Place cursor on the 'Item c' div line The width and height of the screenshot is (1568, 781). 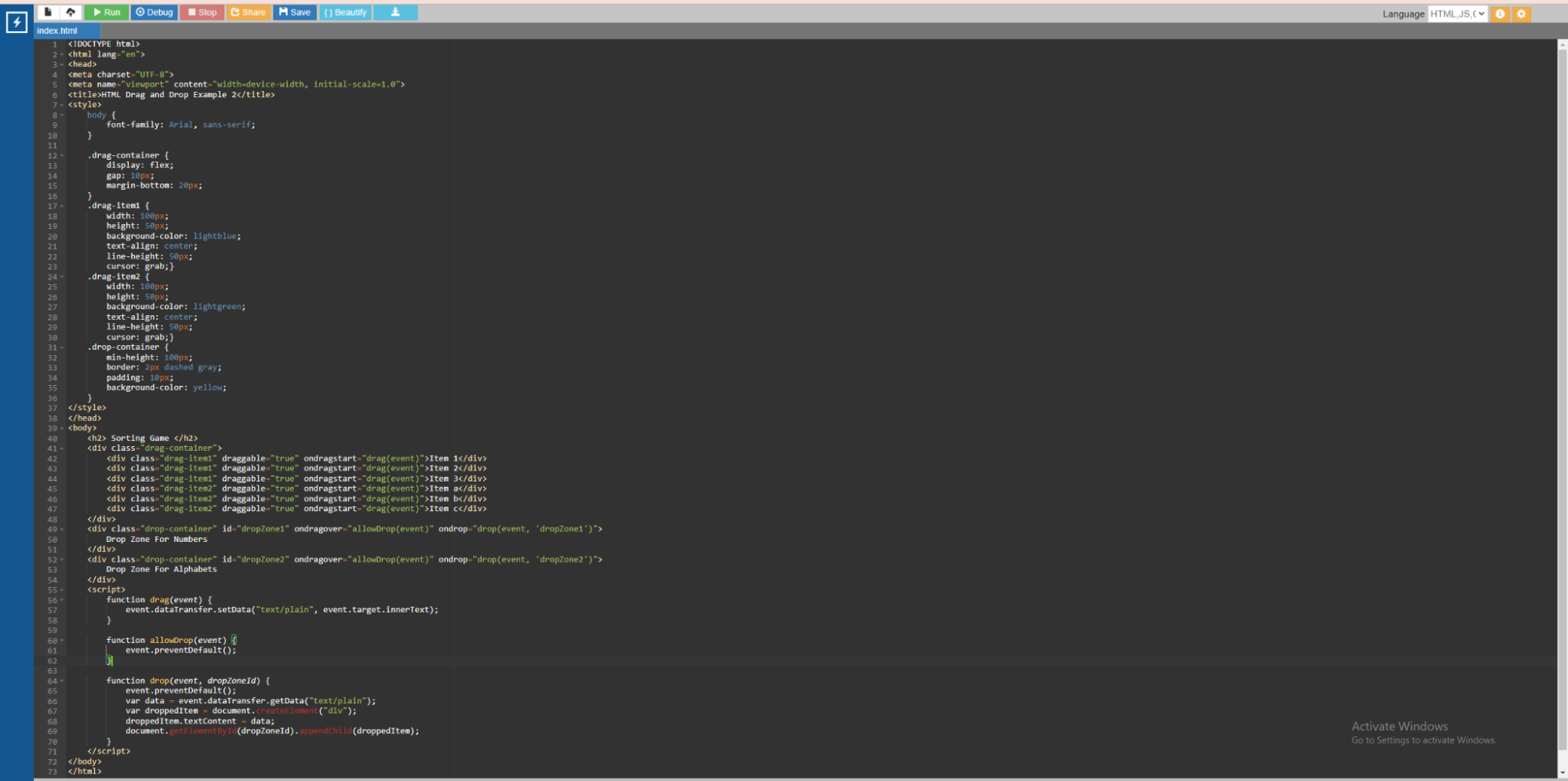[297, 509]
